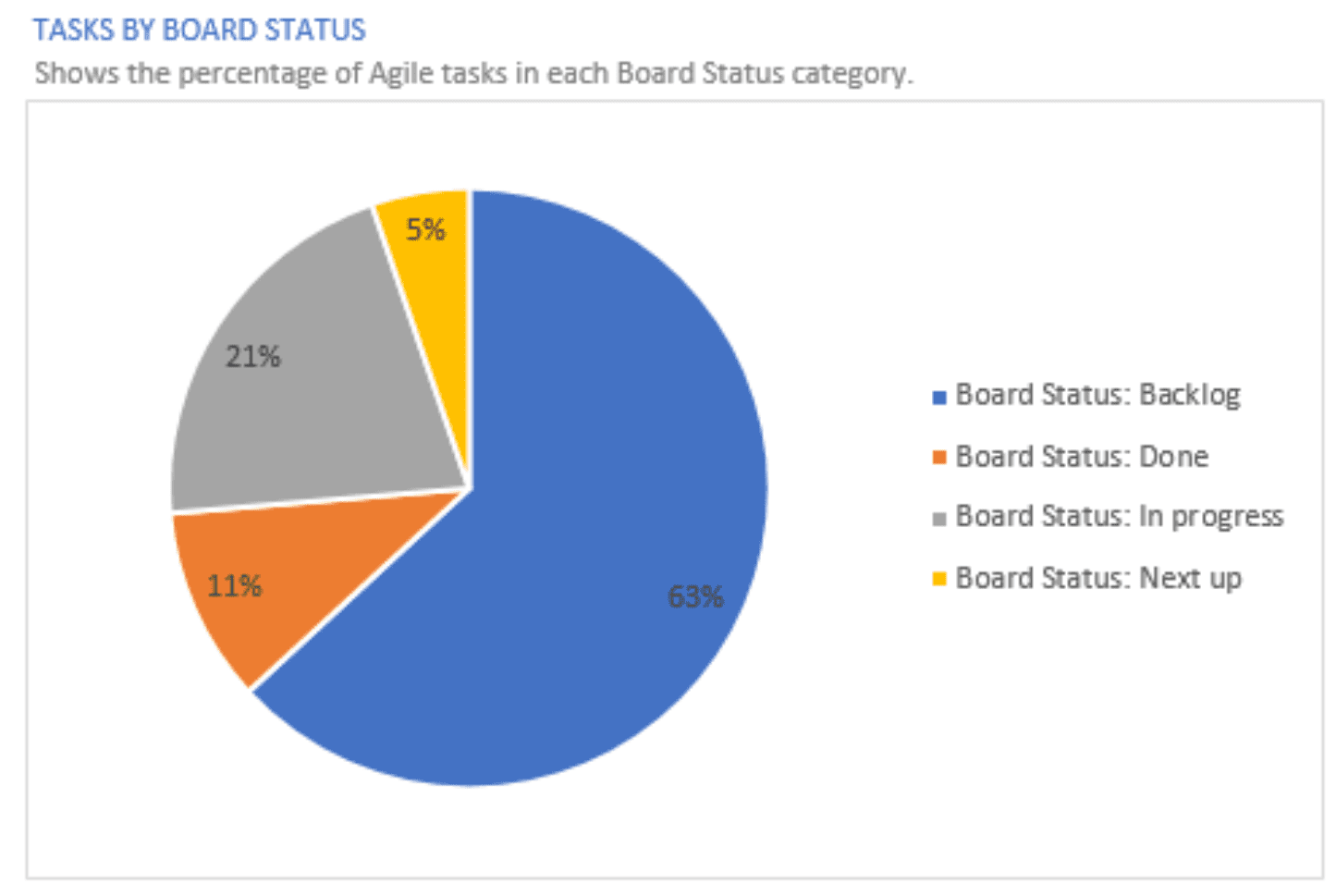The image size is (1336, 896).
Task: Click the gray In progress legend swatch
Action: [x=939, y=519]
